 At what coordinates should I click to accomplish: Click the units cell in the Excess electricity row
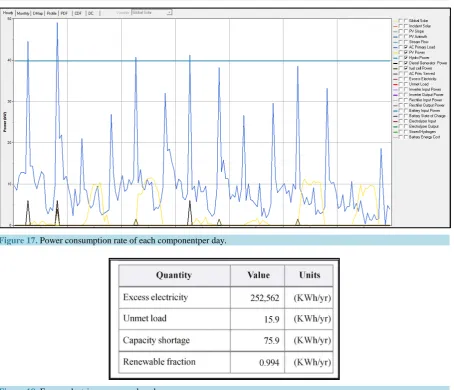click(x=309, y=297)
